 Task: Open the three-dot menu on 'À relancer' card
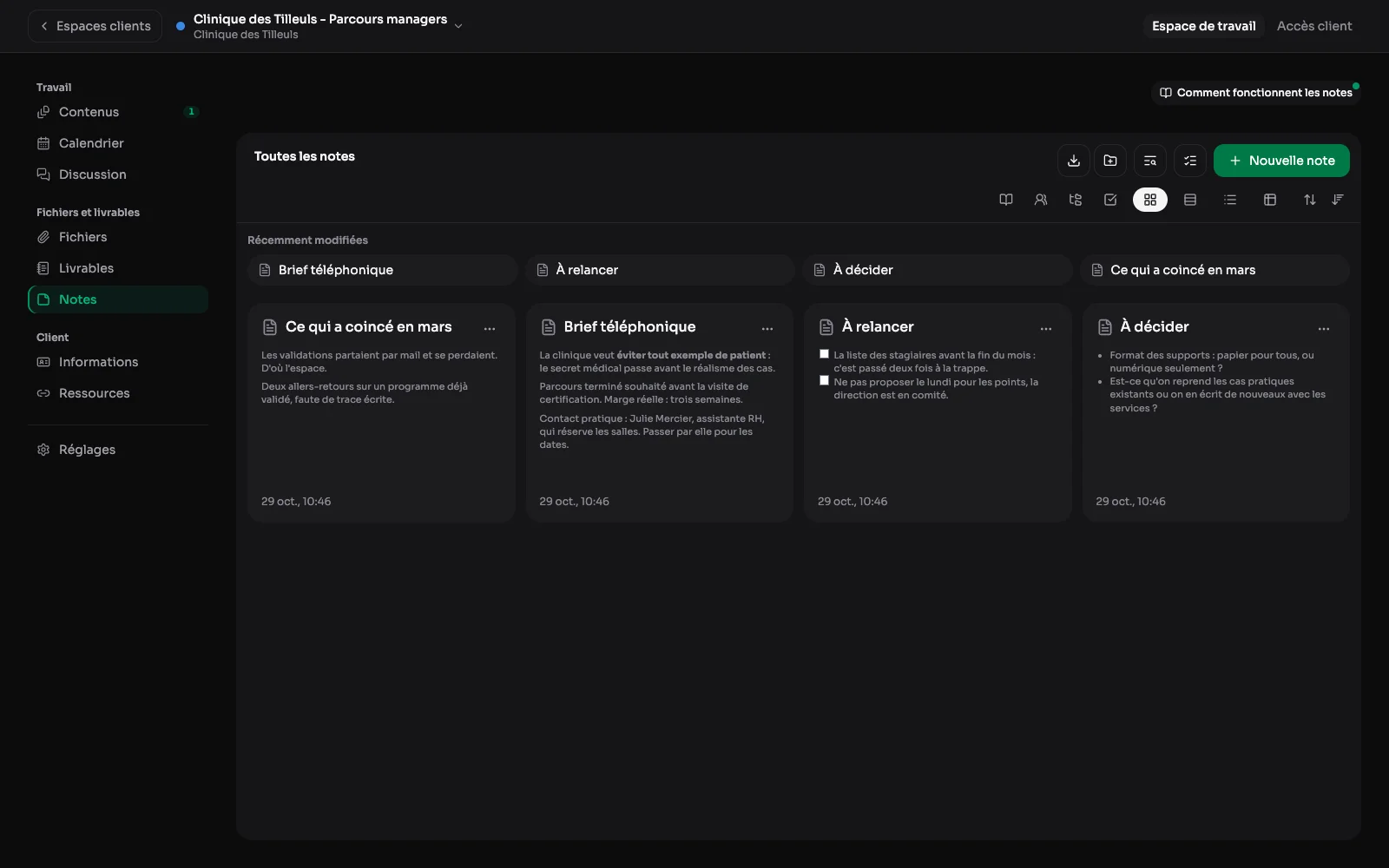[1046, 329]
